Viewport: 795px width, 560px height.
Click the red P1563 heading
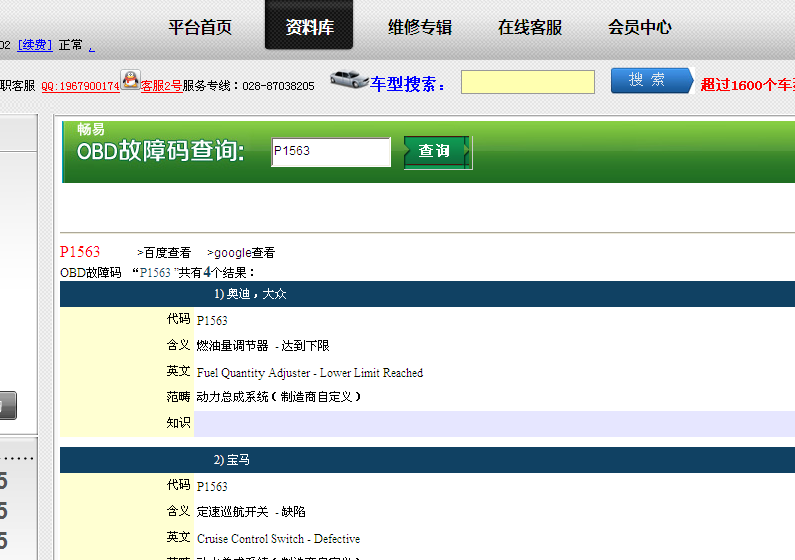pyautogui.click(x=80, y=252)
